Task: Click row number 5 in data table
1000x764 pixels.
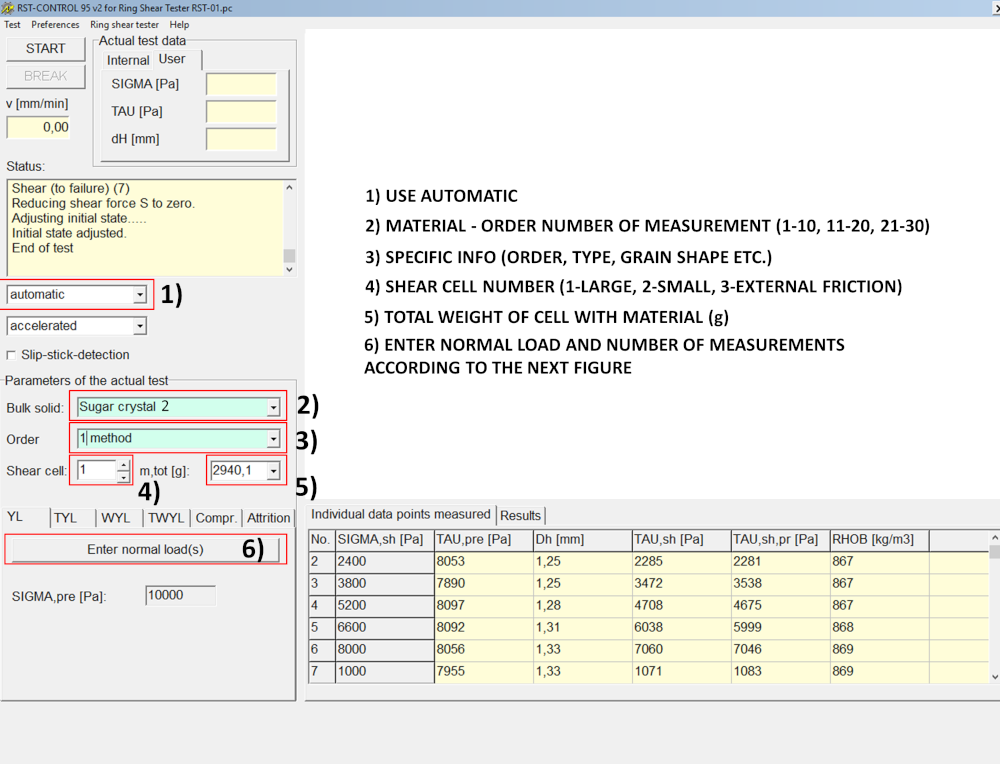Action: pyautogui.click(x=321, y=628)
